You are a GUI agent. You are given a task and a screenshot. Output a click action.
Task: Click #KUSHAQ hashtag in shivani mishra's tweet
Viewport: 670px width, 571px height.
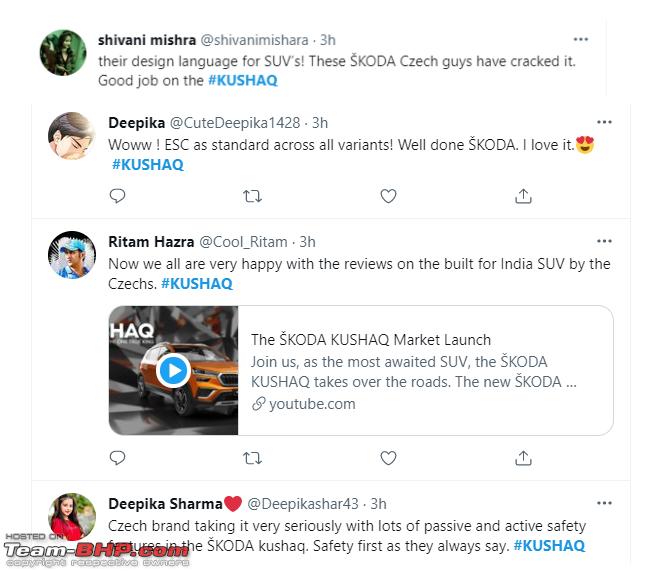tap(243, 80)
